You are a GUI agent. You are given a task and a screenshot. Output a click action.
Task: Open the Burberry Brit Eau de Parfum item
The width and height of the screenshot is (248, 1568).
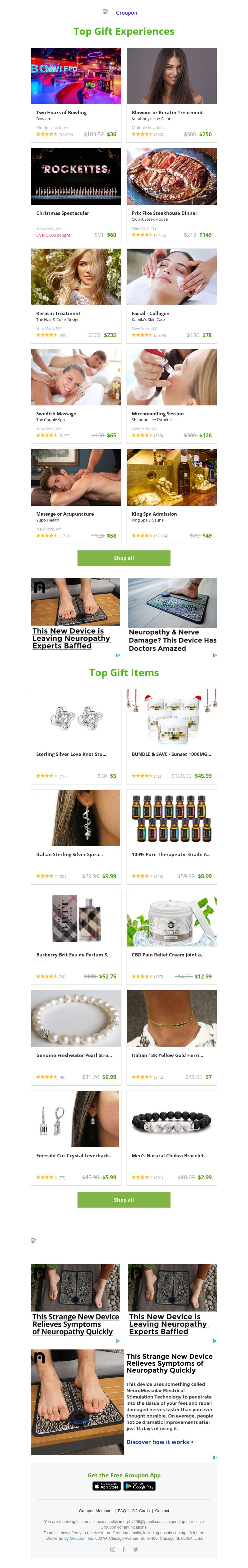(76, 919)
